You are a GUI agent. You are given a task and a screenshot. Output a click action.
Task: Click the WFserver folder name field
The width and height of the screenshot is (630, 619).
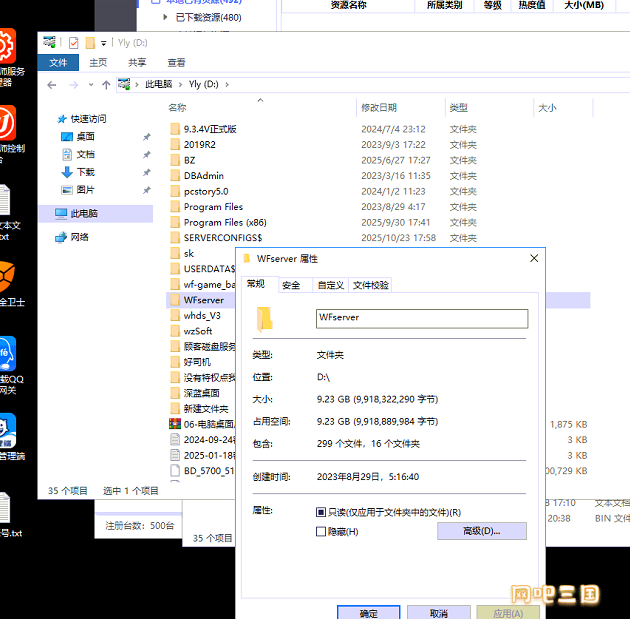[421, 318]
